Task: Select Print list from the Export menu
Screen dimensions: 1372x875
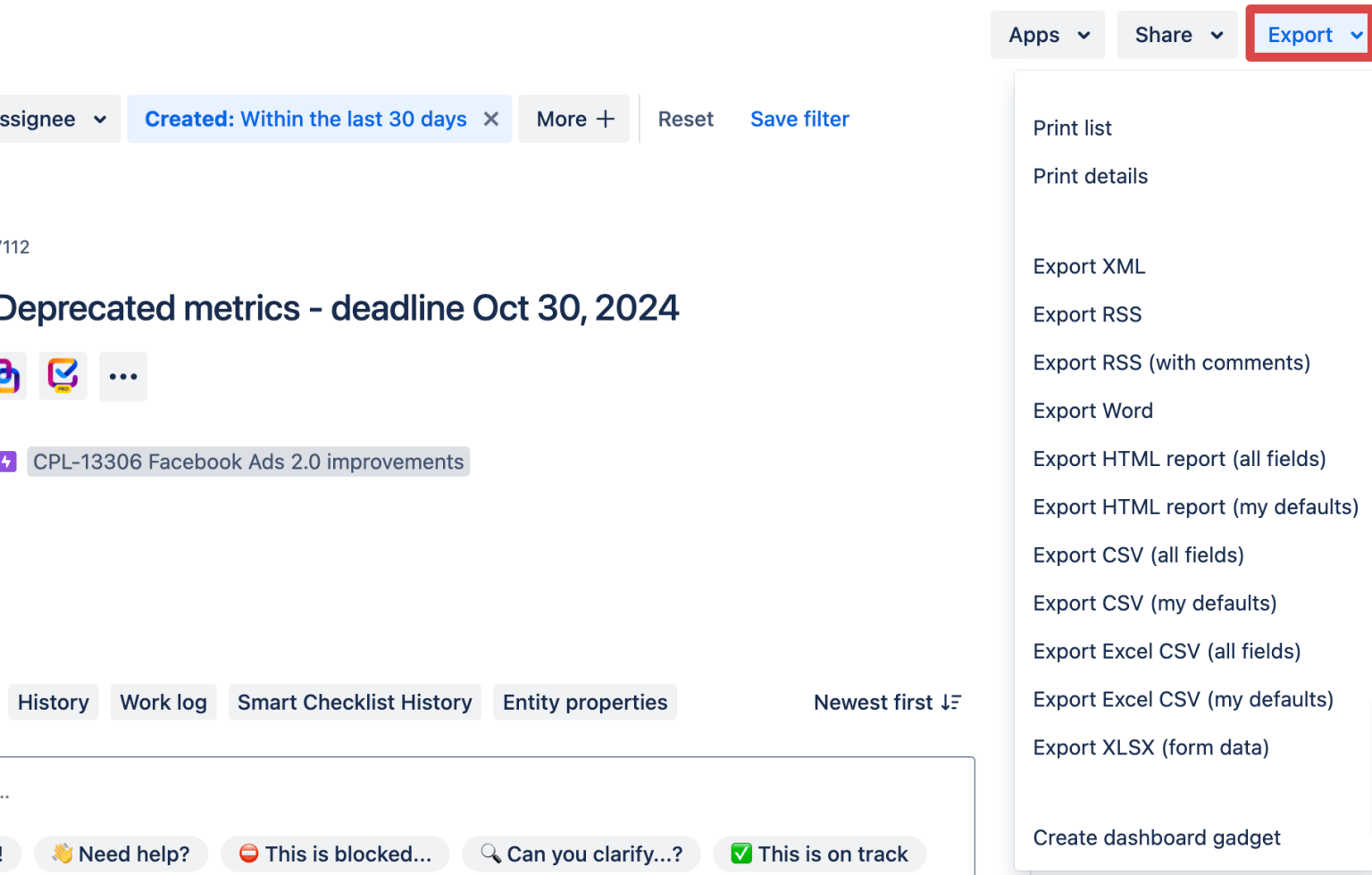Action: click(x=1072, y=128)
